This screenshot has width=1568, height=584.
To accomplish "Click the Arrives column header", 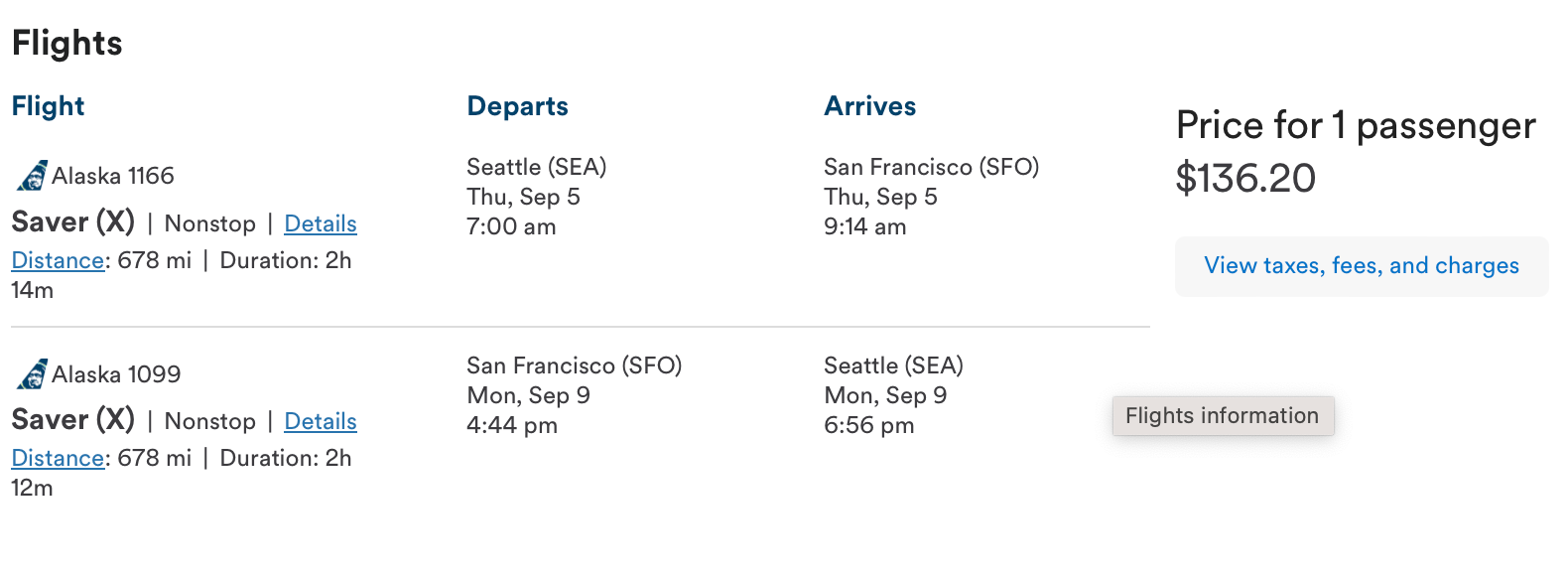I will pos(869,106).
